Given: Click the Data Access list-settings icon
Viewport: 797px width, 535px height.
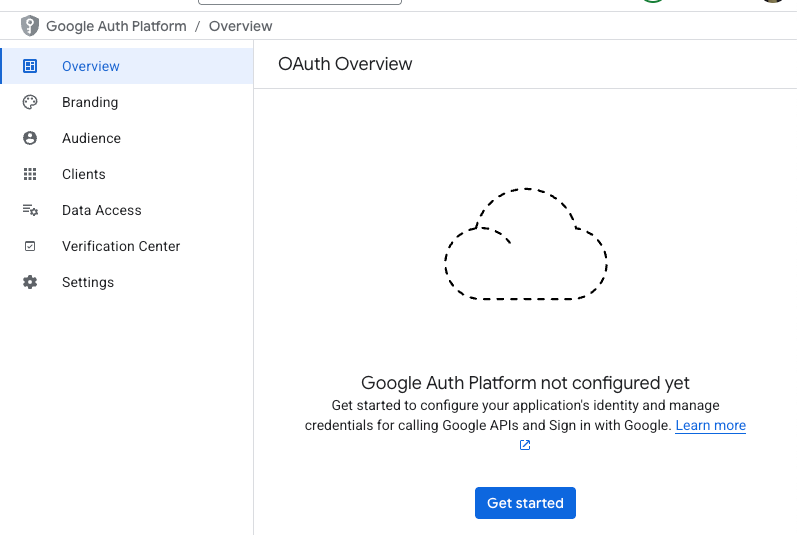Looking at the screenshot, I should point(30,210).
